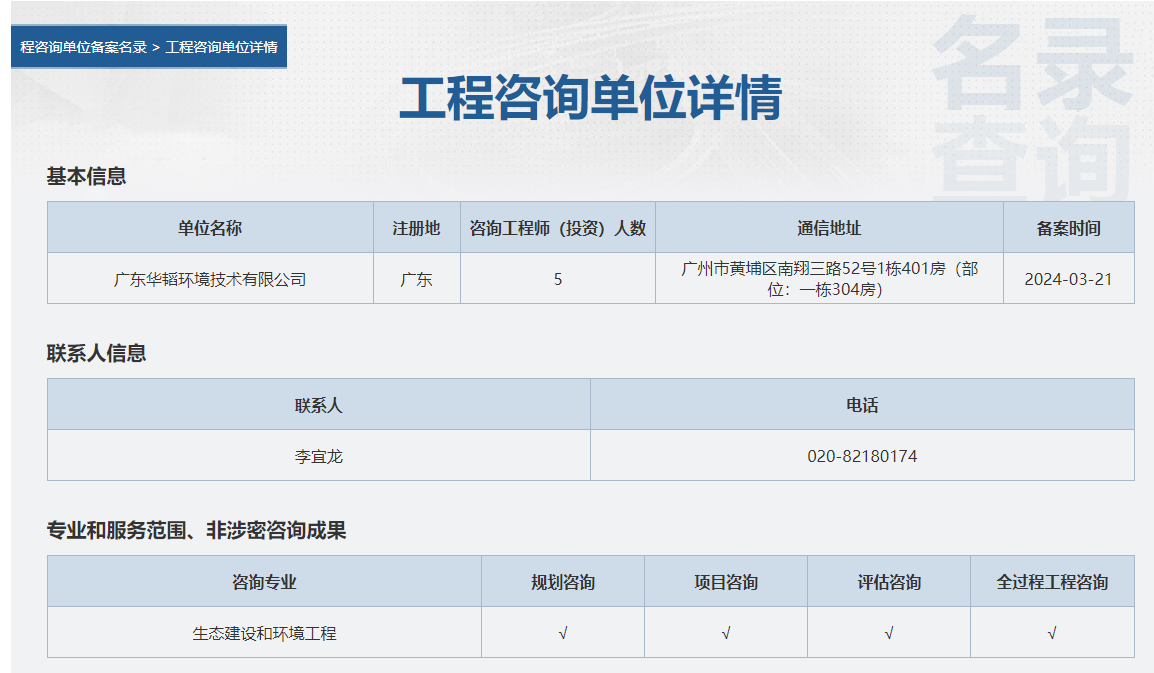This screenshot has width=1154, height=673.
Task: Click the 评估咨询 column header
Action: 889,582
